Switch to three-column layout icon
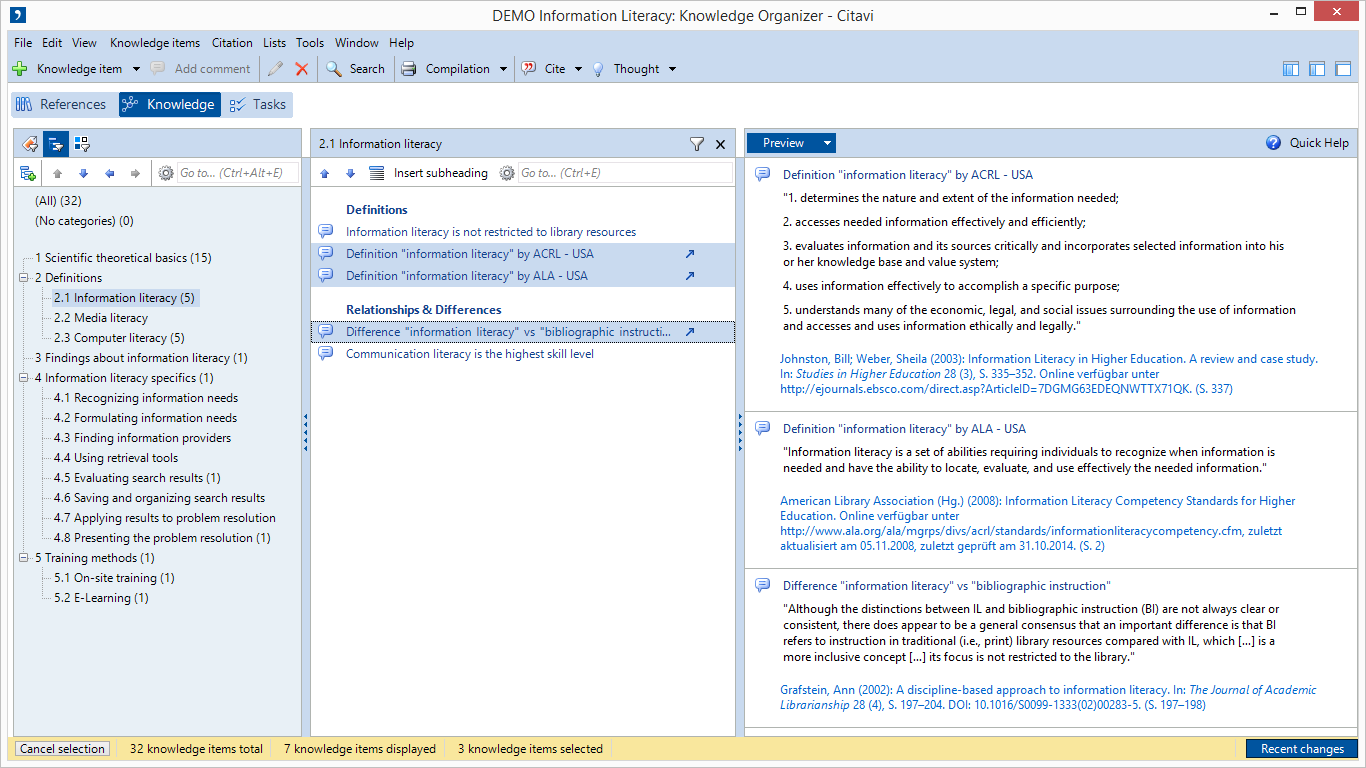Screen dimensions: 1366x768 pos(1291,69)
